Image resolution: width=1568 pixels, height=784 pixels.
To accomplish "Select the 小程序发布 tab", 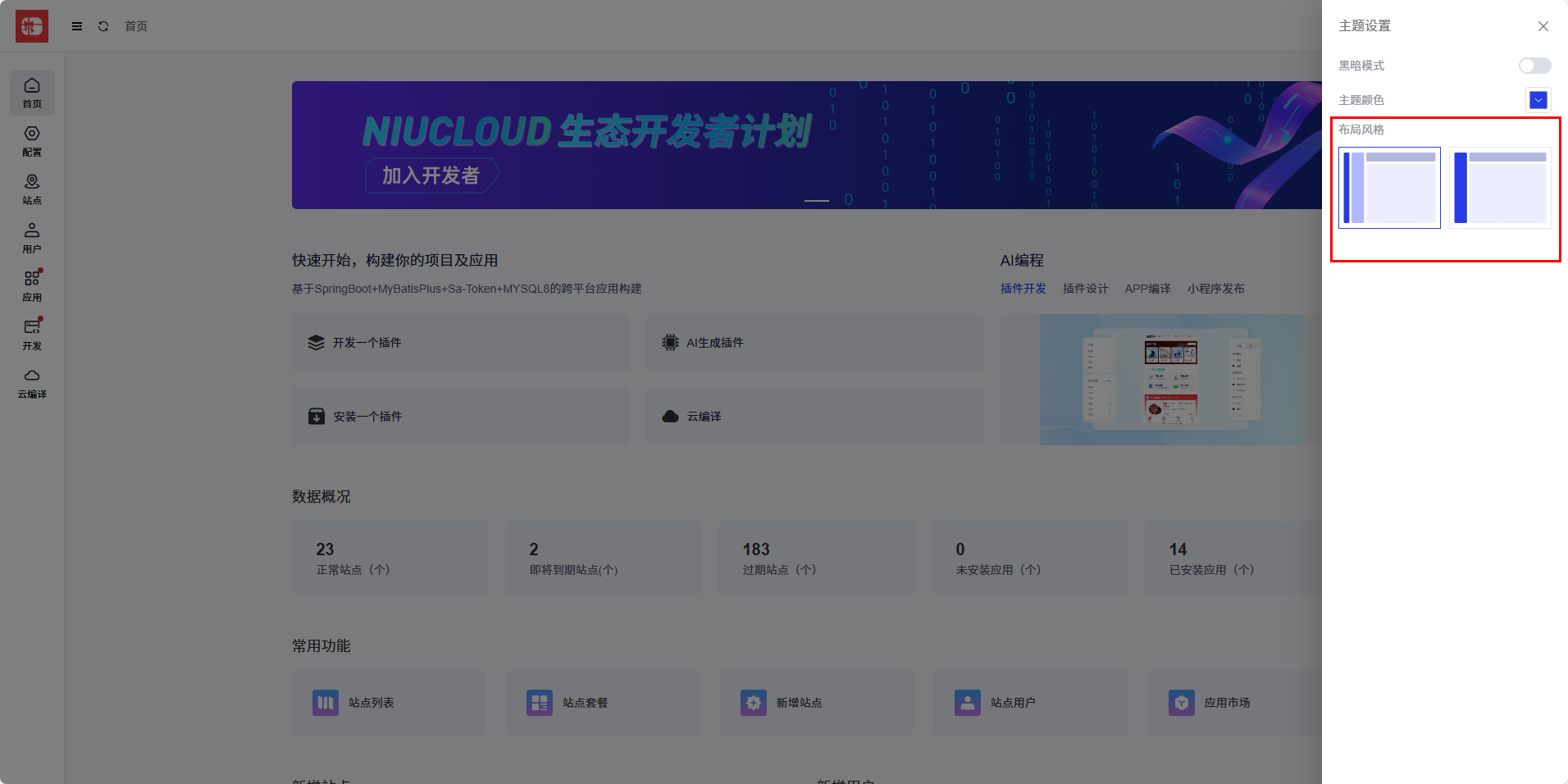I will 1215,289.
